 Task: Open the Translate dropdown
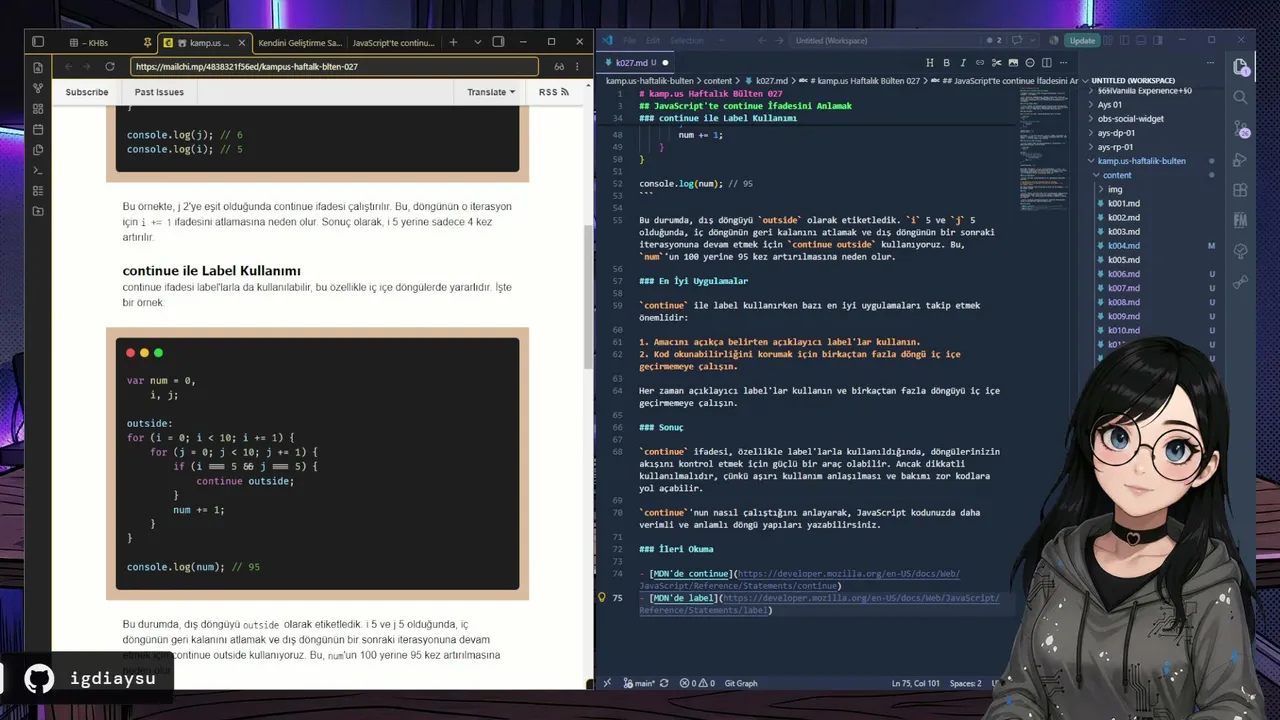click(x=491, y=92)
